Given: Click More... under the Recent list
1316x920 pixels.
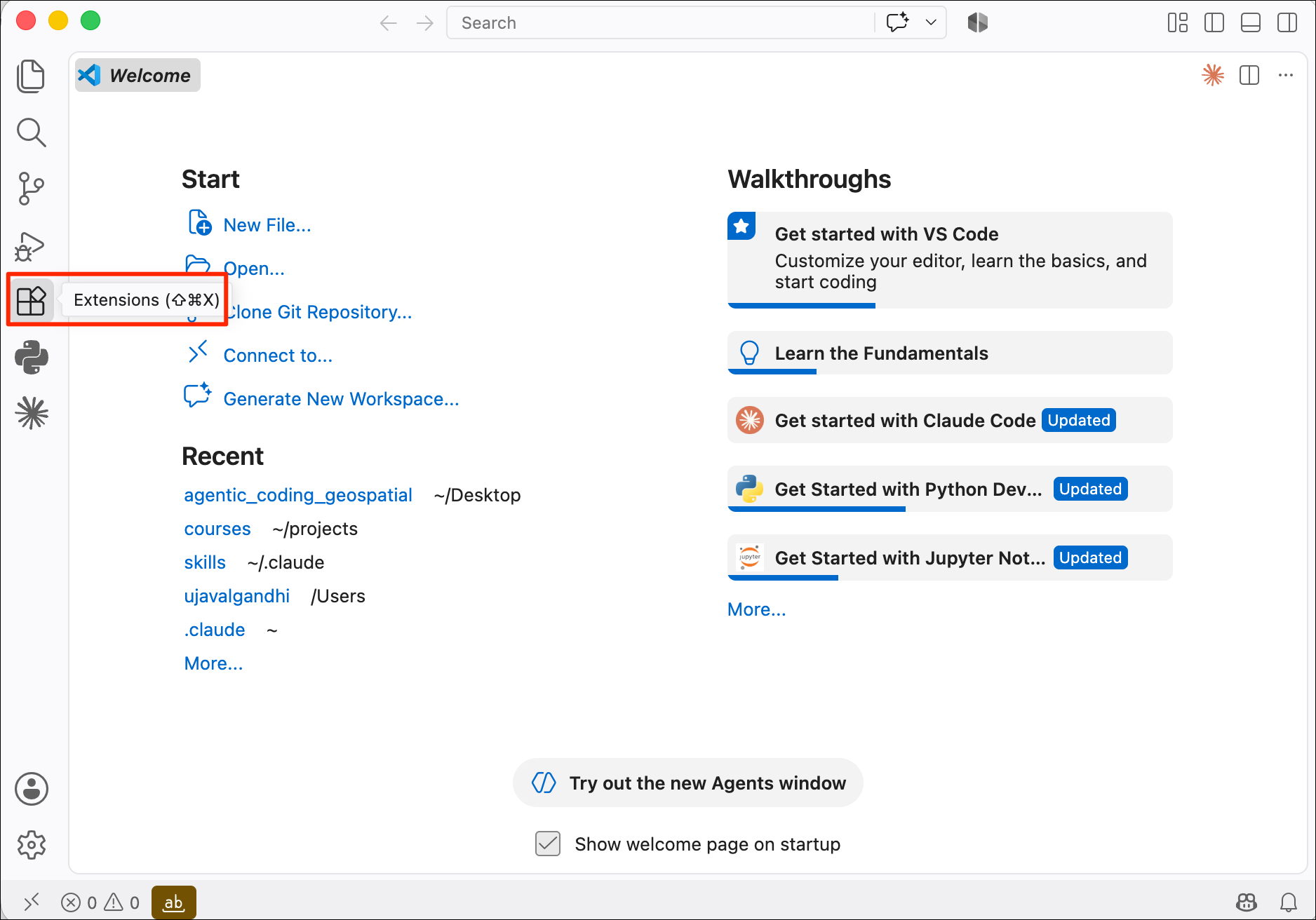Looking at the screenshot, I should 214,663.
